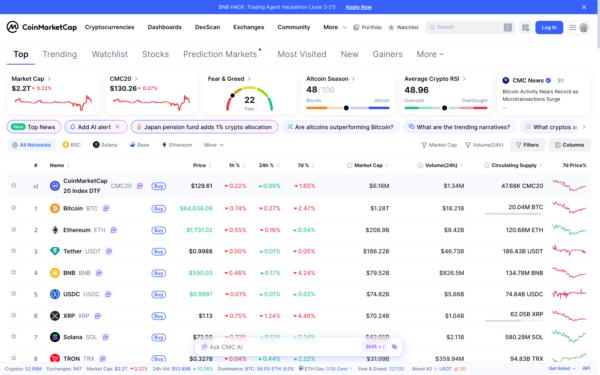Image resolution: width=600 pixels, height=375 pixels.
Task: Click the Bitcoin 7d price sparkline
Action: coord(569,207)
